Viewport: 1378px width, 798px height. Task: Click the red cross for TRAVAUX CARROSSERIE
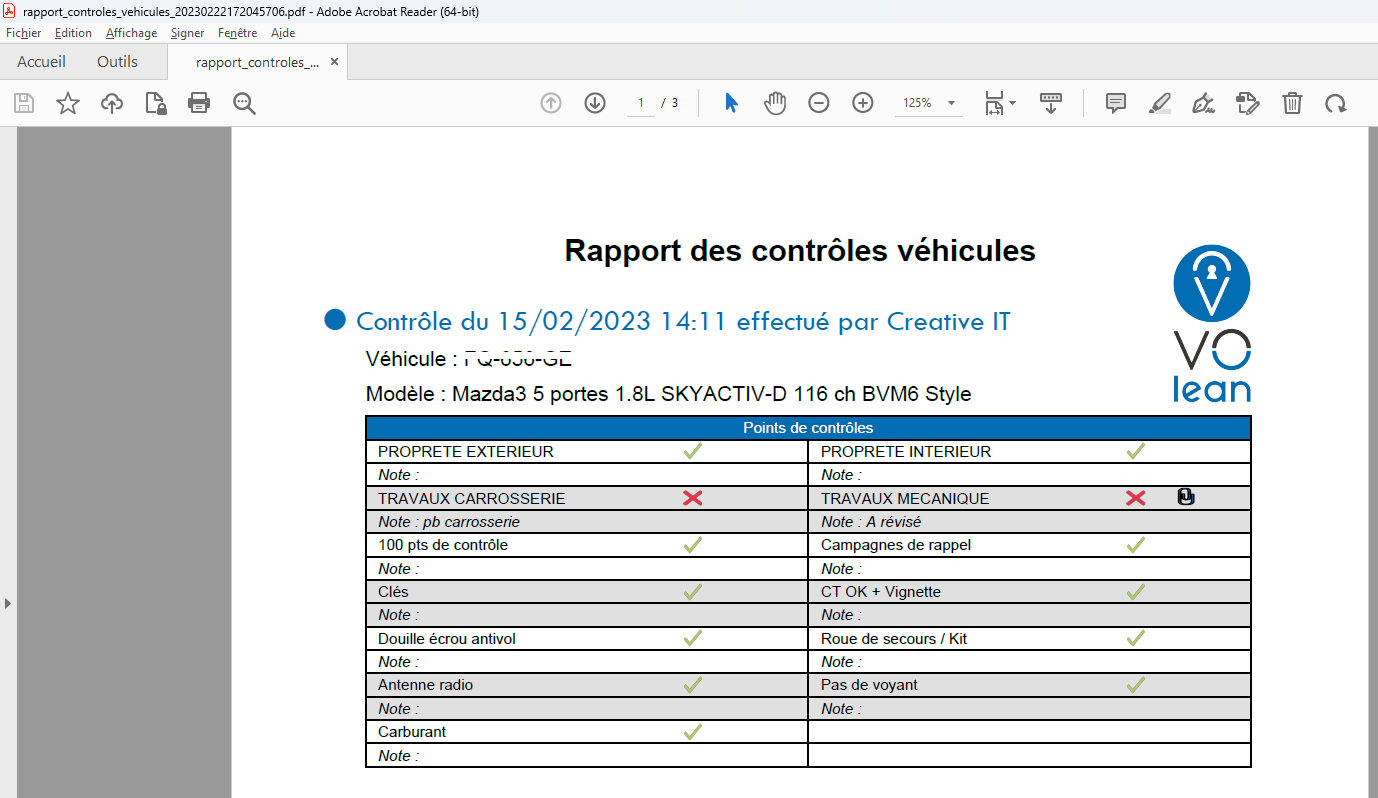[692, 498]
